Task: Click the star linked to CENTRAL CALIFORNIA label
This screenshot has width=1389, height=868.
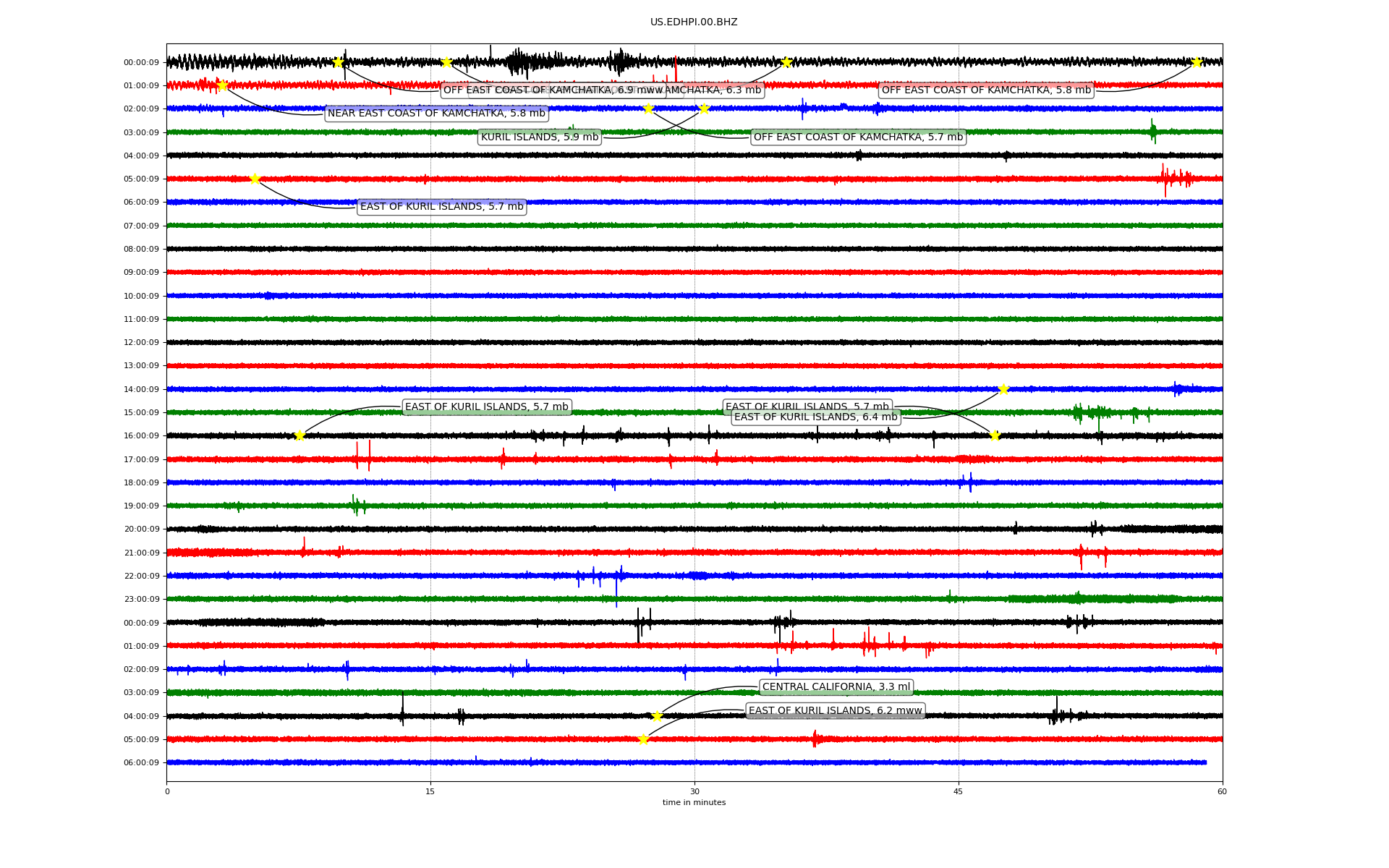Action: tap(657, 716)
